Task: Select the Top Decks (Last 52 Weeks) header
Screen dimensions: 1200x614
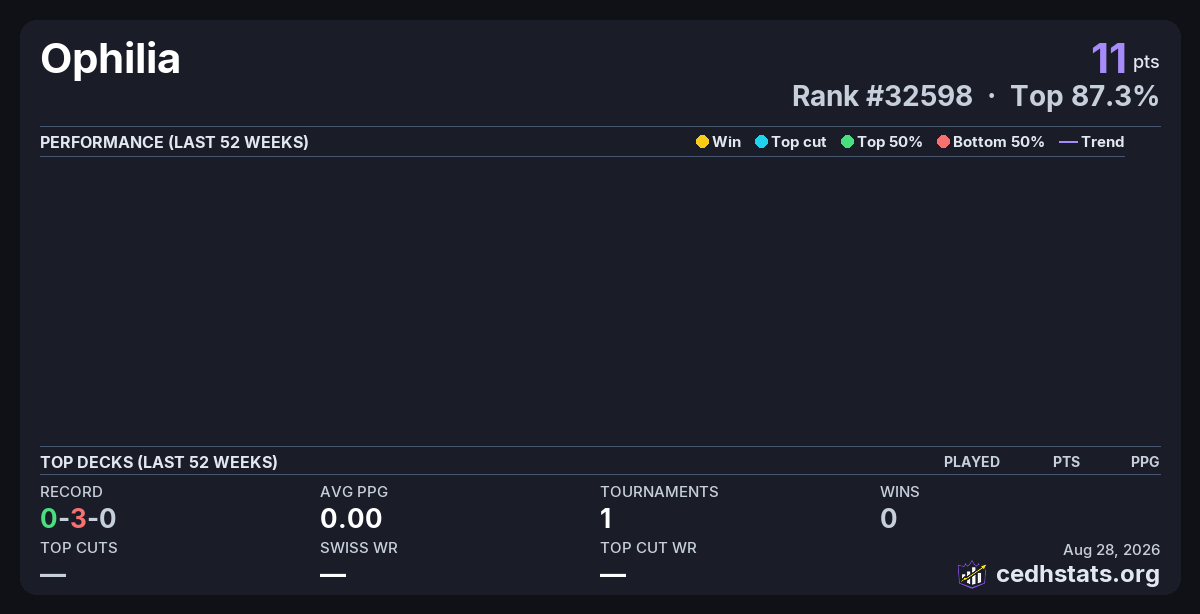Action: (x=159, y=462)
